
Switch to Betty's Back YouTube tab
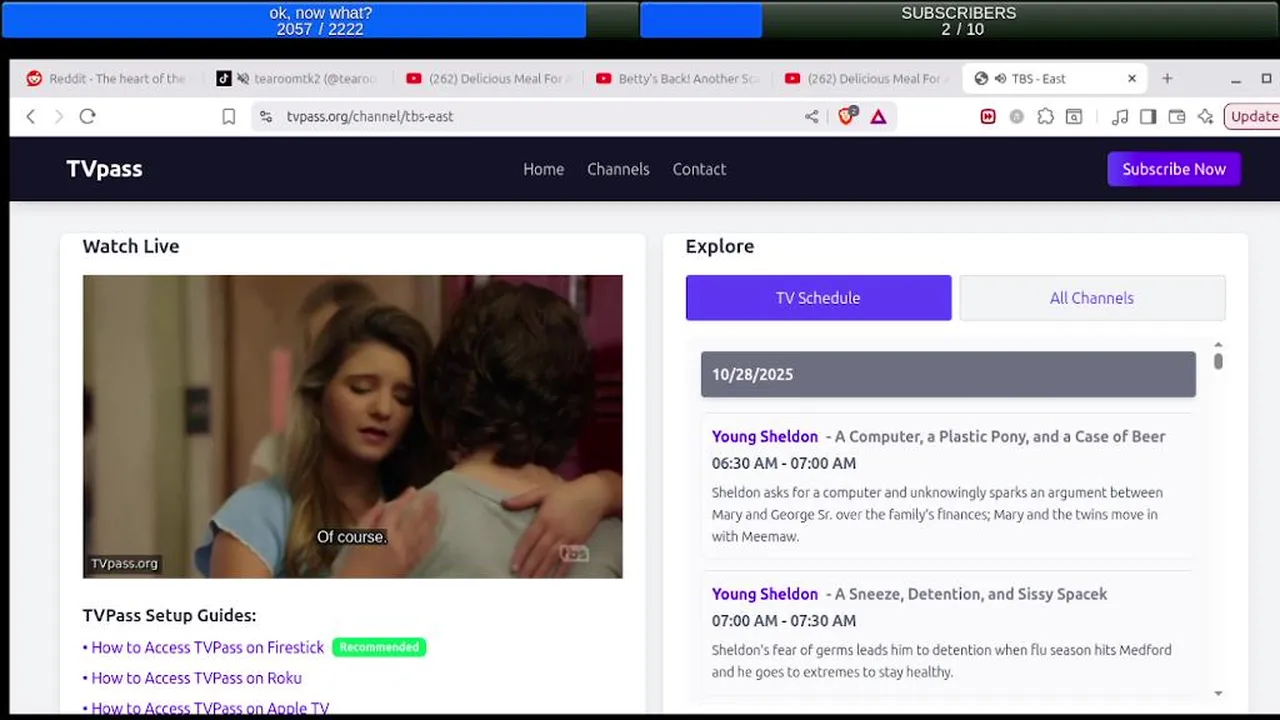(677, 79)
